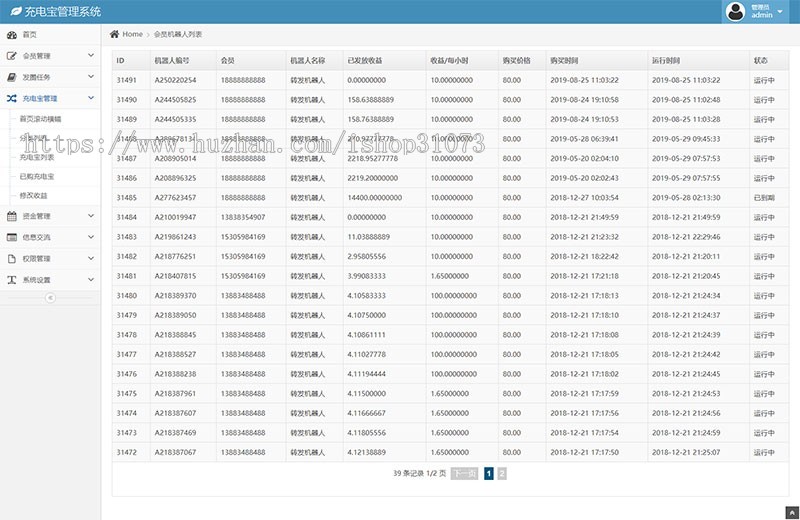Image resolution: width=800 pixels, height=520 pixels.
Task: Click run time 2019-08-25 11:02:48
Action: pos(686,100)
